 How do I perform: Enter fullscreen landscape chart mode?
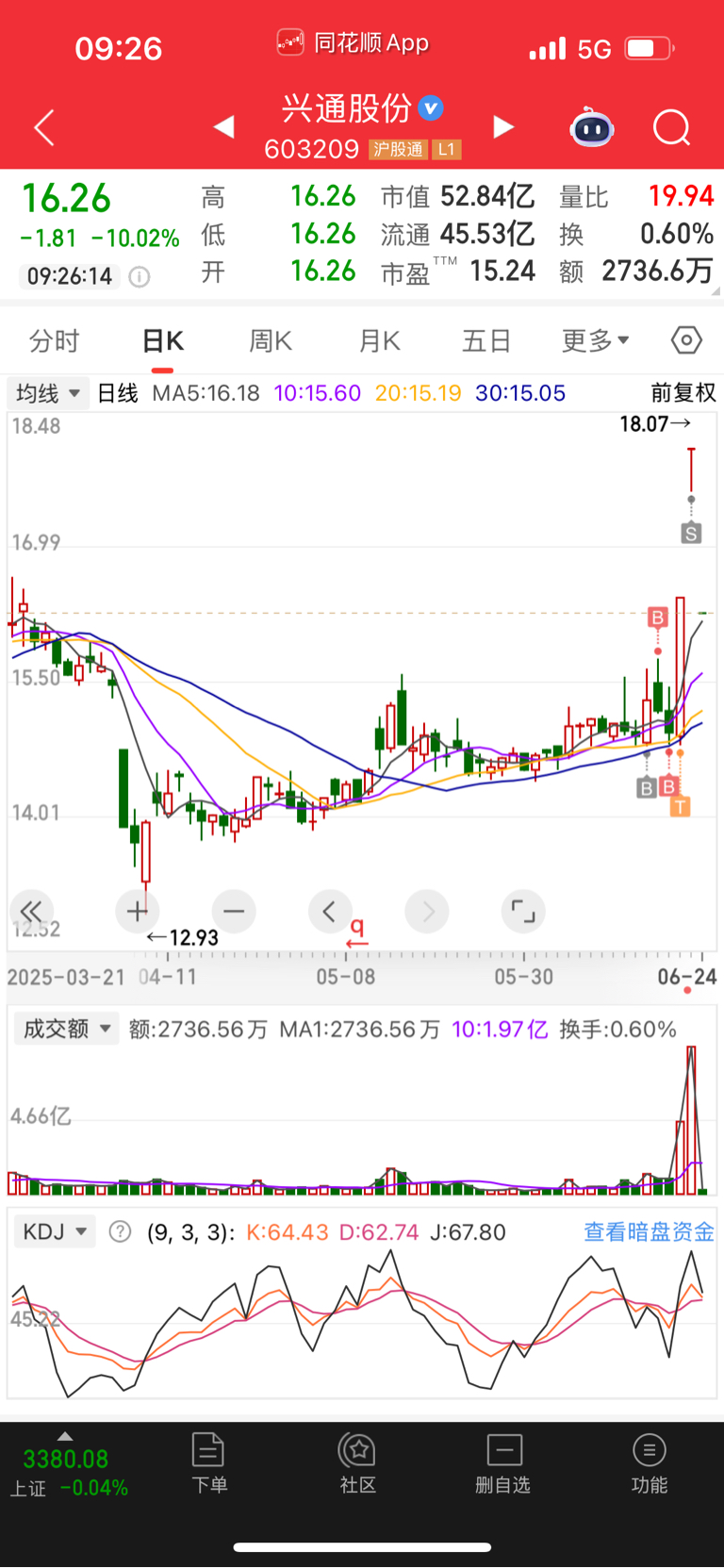523,911
